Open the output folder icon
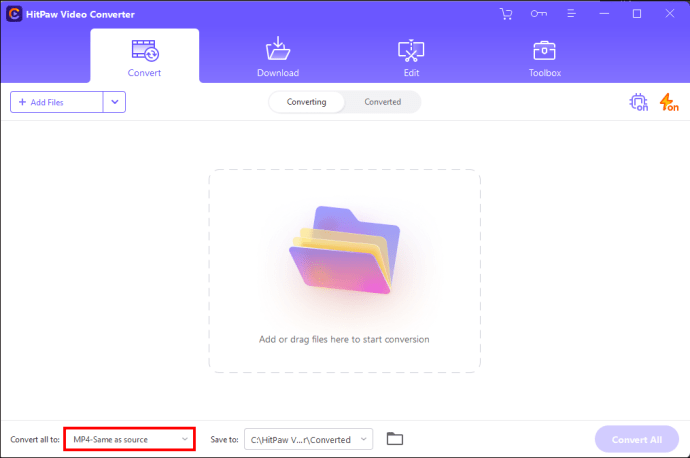Screen dimensions: 690x458 pyautogui.click(x=395, y=439)
